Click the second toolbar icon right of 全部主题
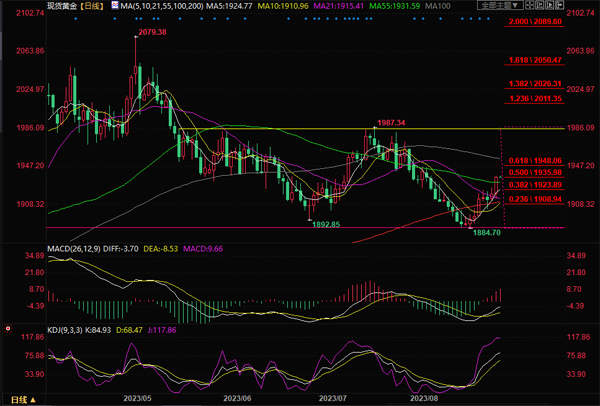 [x=538, y=6]
